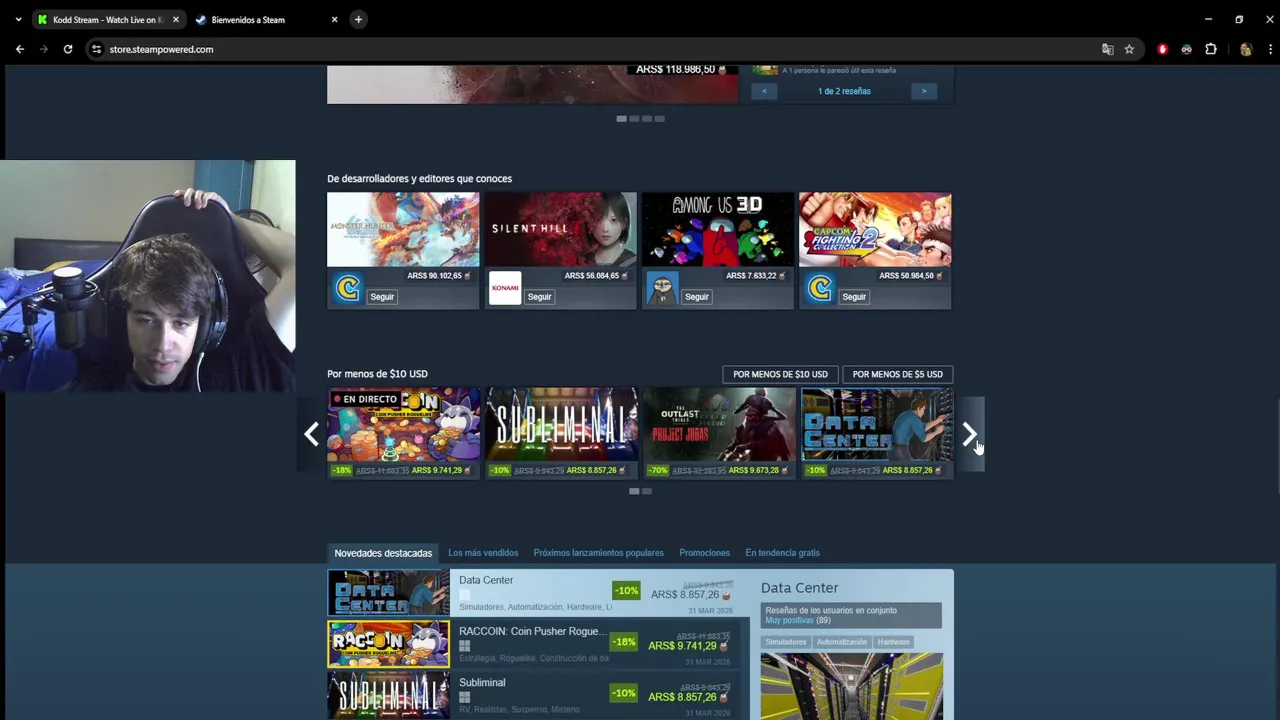Reload the Steam store page
1280x720 pixels.
[x=68, y=49]
